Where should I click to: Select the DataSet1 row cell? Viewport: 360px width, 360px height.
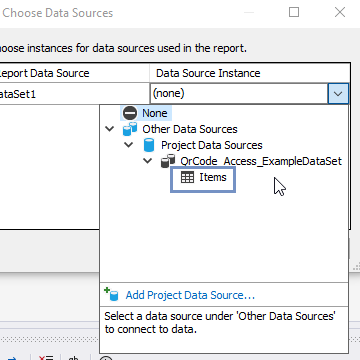(75, 94)
